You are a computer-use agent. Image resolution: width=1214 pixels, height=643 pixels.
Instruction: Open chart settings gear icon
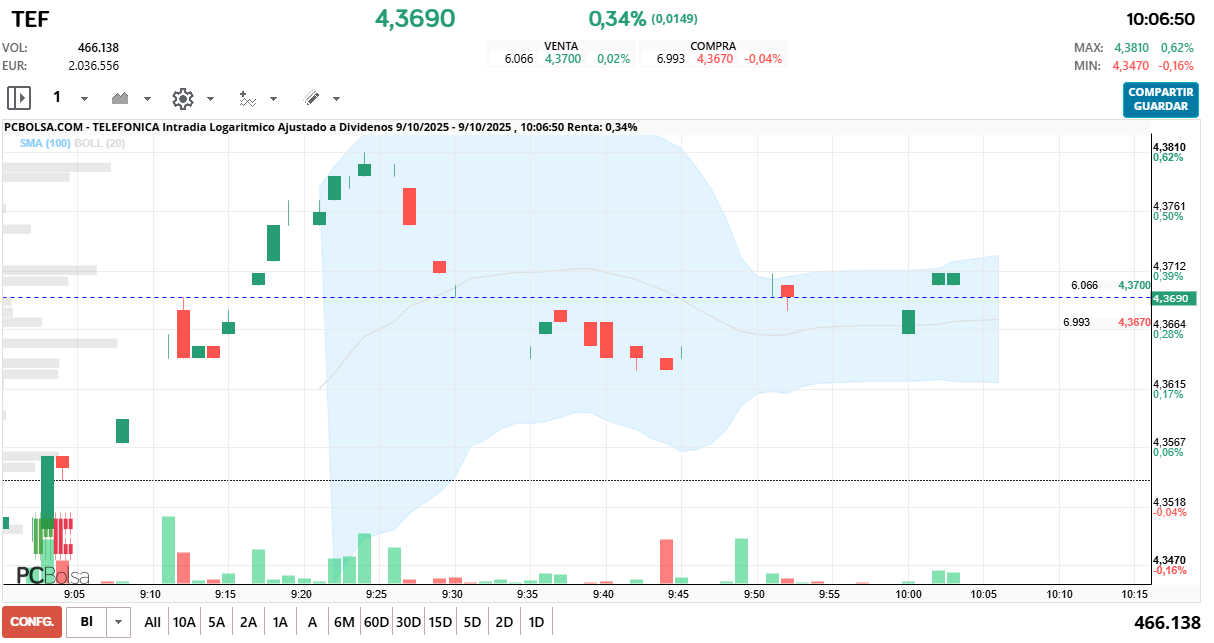click(182, 98)
